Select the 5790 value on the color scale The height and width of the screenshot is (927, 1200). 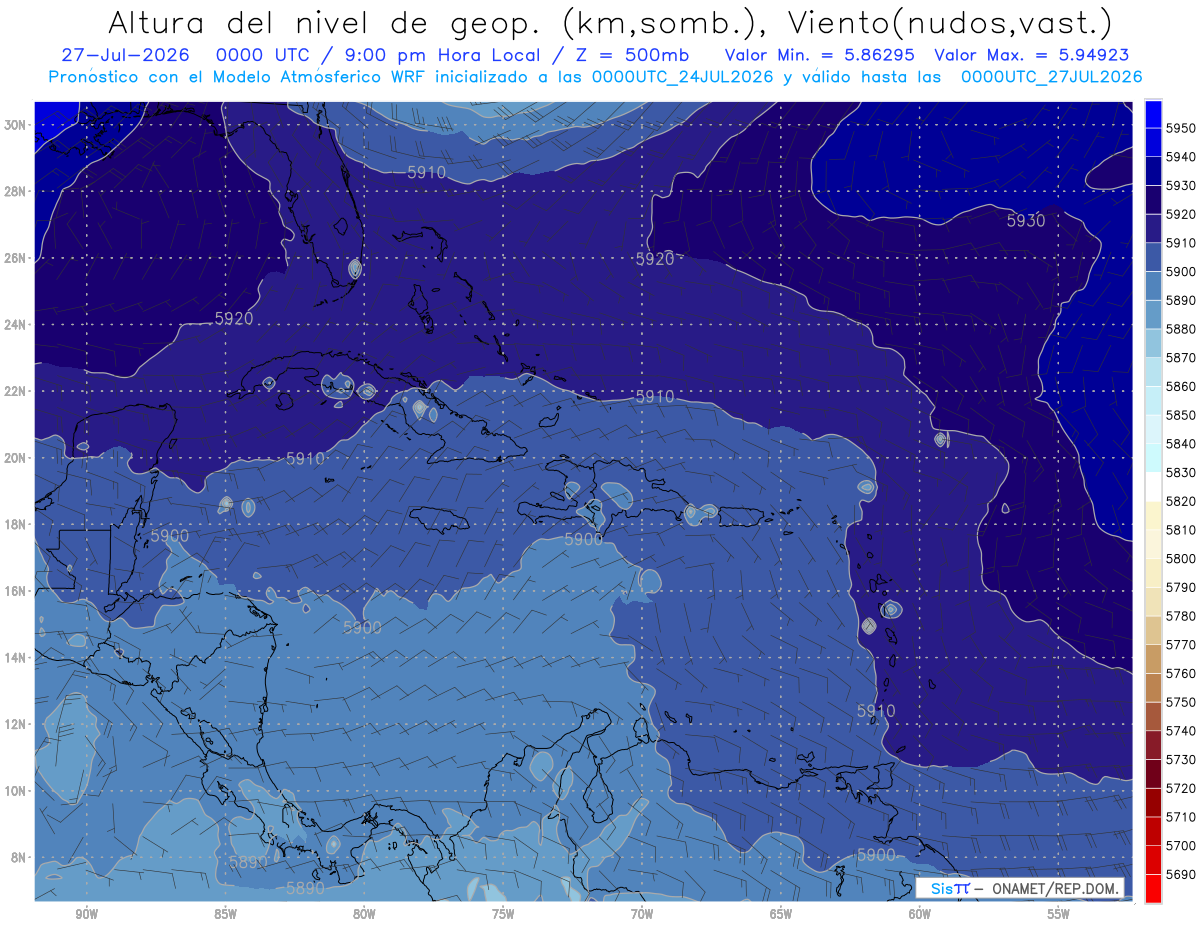[x=1180, y=587]
